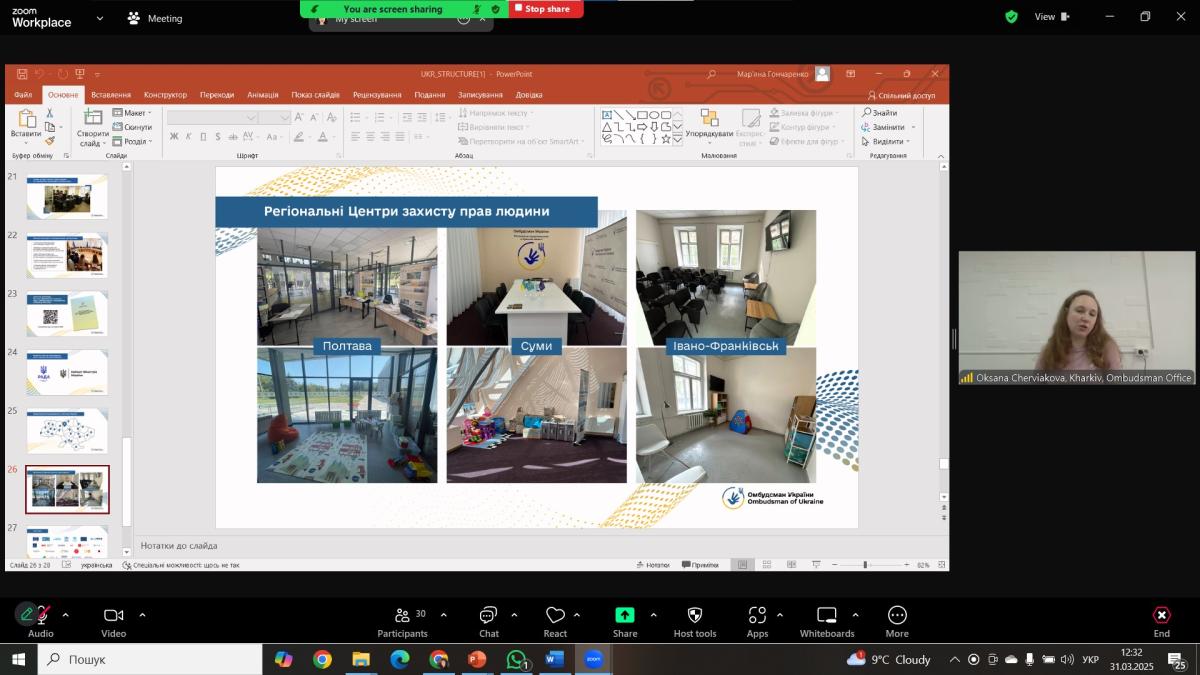
Task: Toggle the Video camera on or off
Action: pos(113,620)
